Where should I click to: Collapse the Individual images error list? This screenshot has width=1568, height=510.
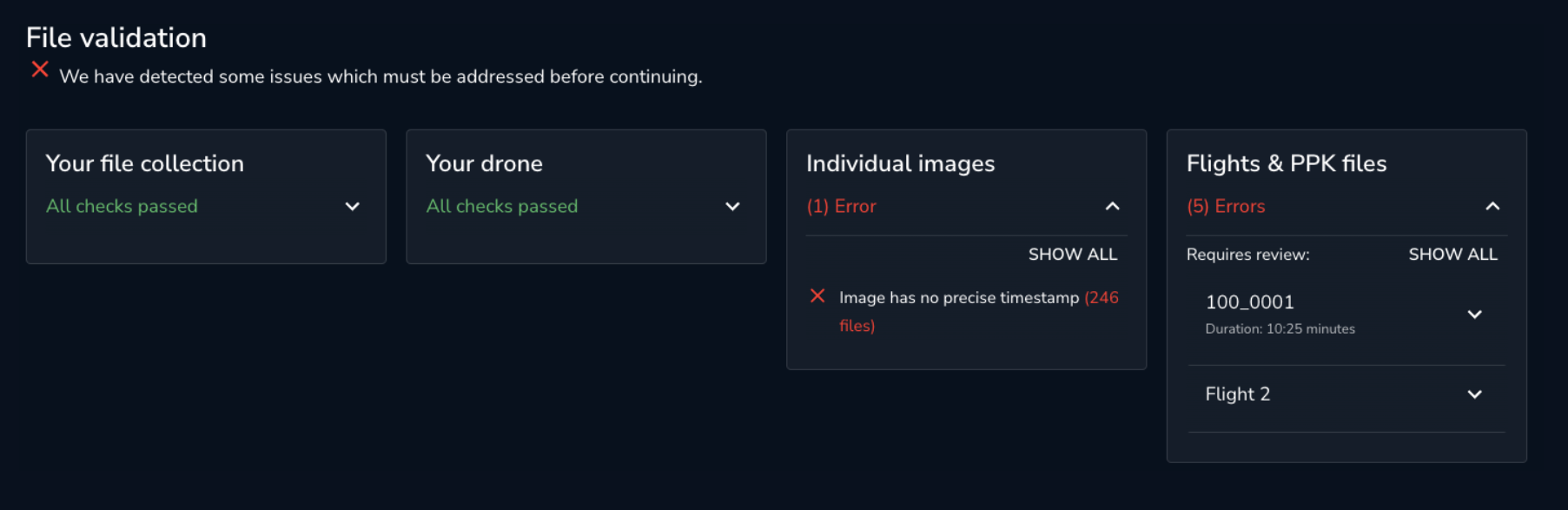coord(1113,206)
